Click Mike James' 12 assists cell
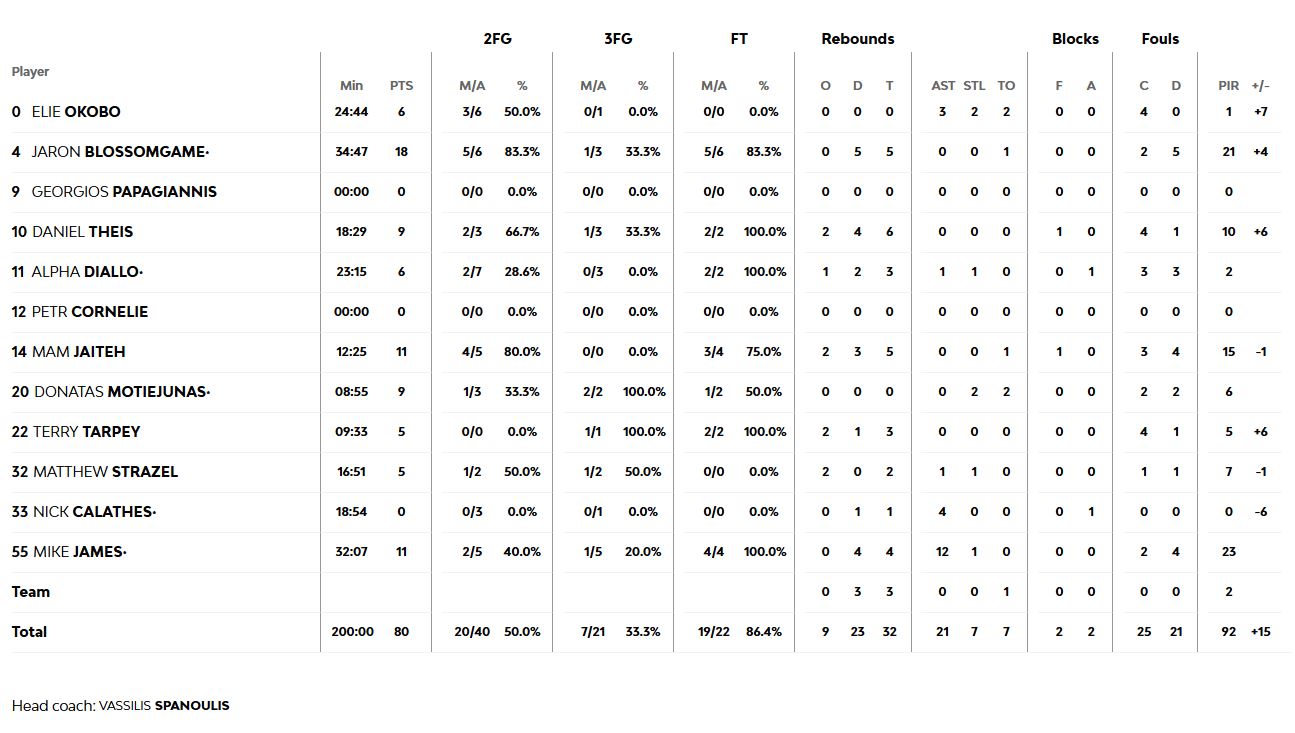Image resolution: width=1295 pixels, height=733 pixels. 942,552
